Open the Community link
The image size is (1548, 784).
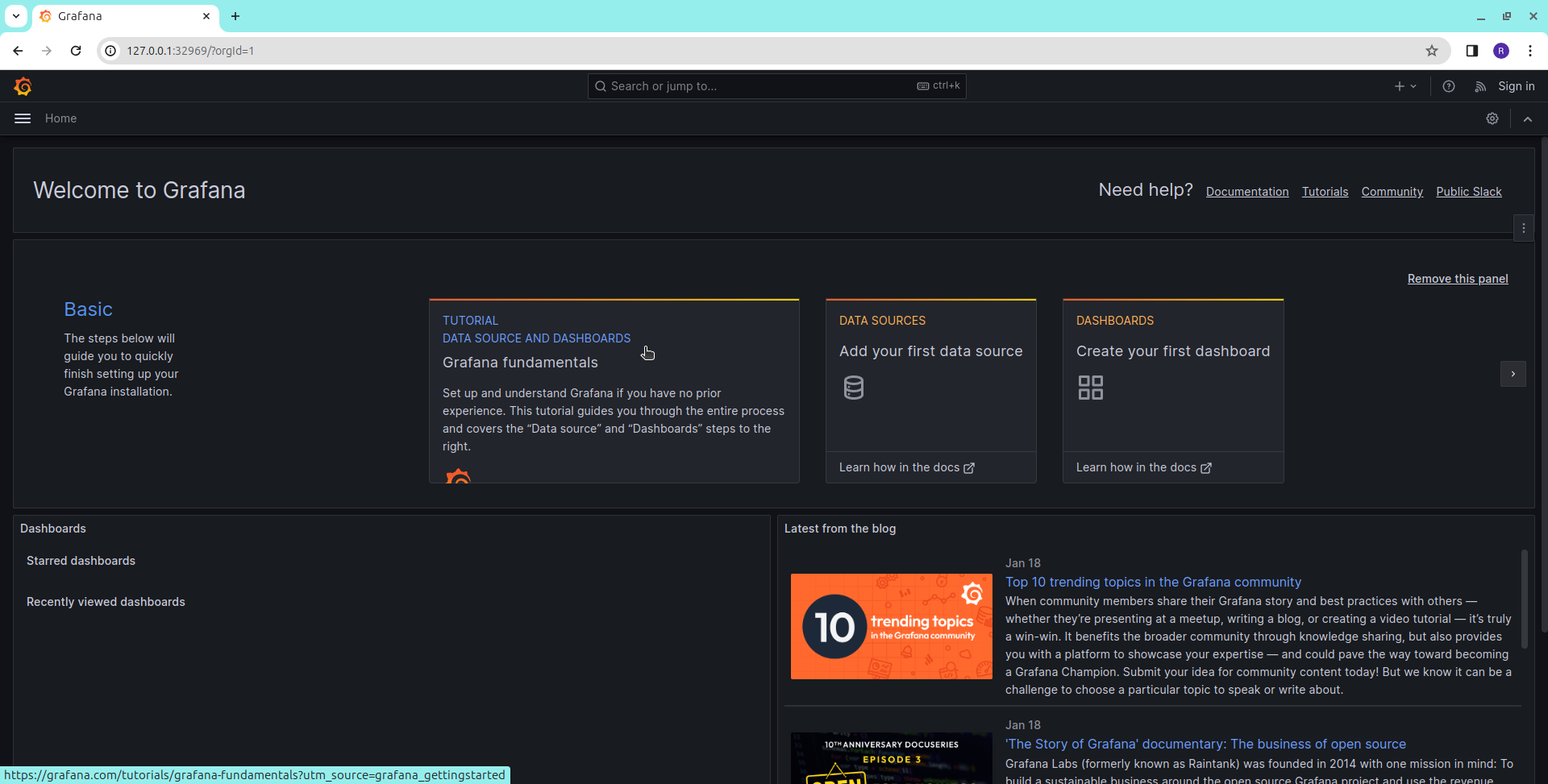point(1392,192)
